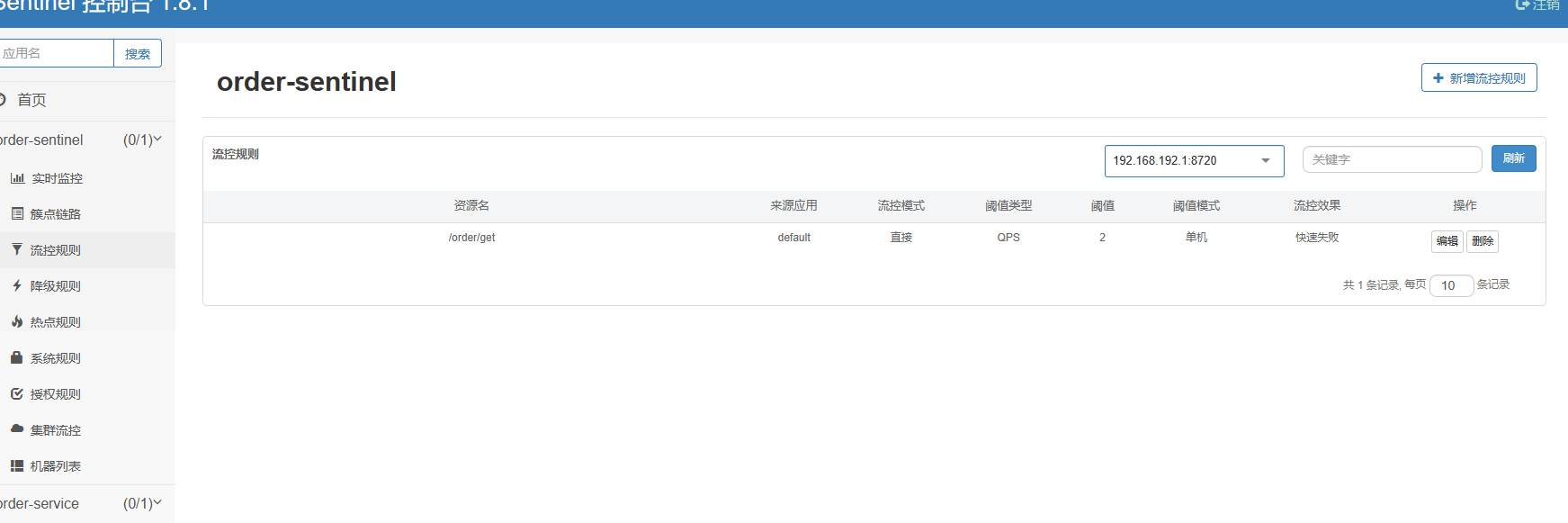Expand the order-service app chevron
Image resolution: width=1568 pixels, height=523 pixels.
(157, 502)
